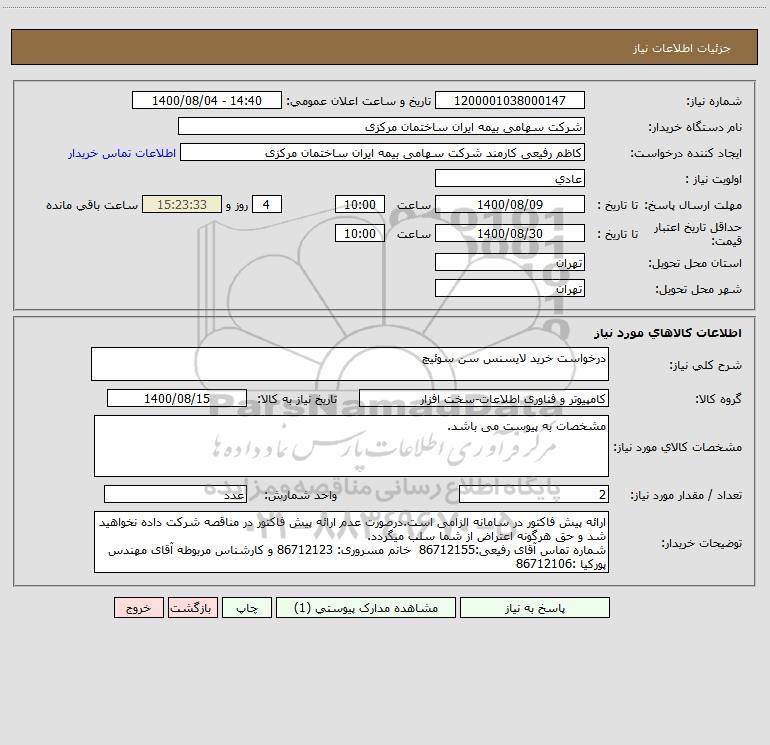Screen dimensions: 770x745
Task: Open 'مشاهده مدارک پیوستی (1)' attachments button
Action: pyautogui.click(x=366, y=608)
